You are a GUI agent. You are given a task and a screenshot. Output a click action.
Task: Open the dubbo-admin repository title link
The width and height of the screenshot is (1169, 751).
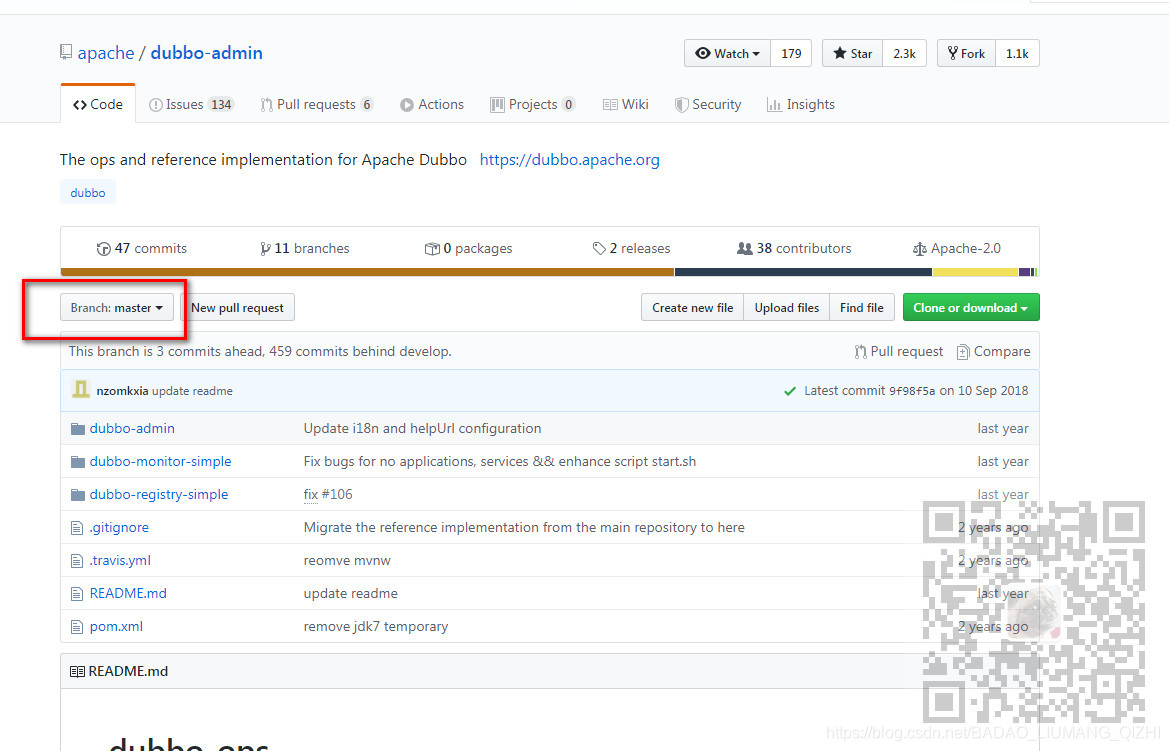click(207, 53)
